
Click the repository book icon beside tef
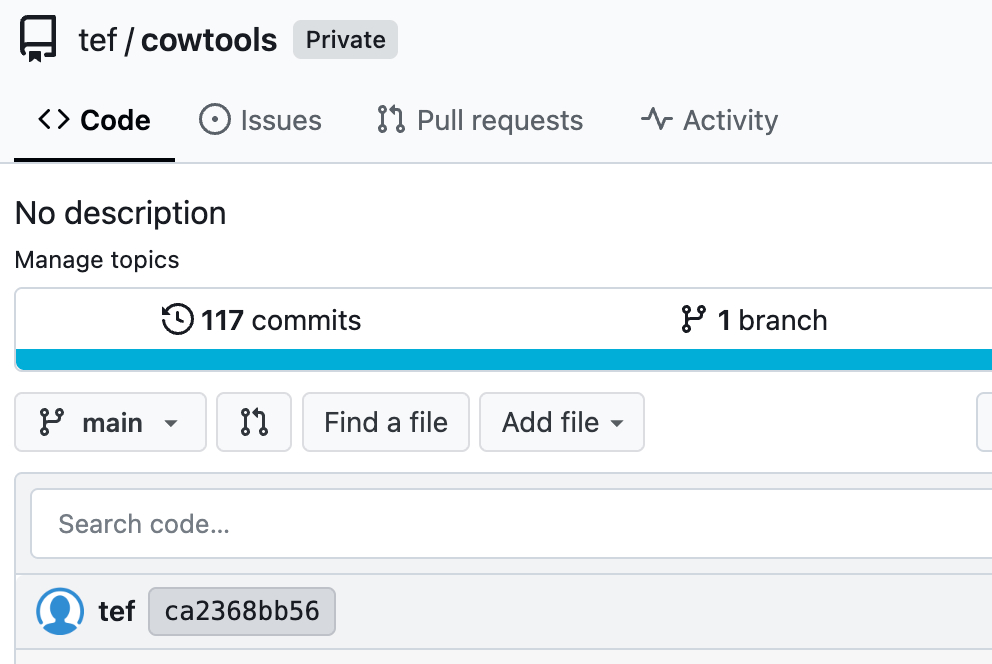pos(38,40)
